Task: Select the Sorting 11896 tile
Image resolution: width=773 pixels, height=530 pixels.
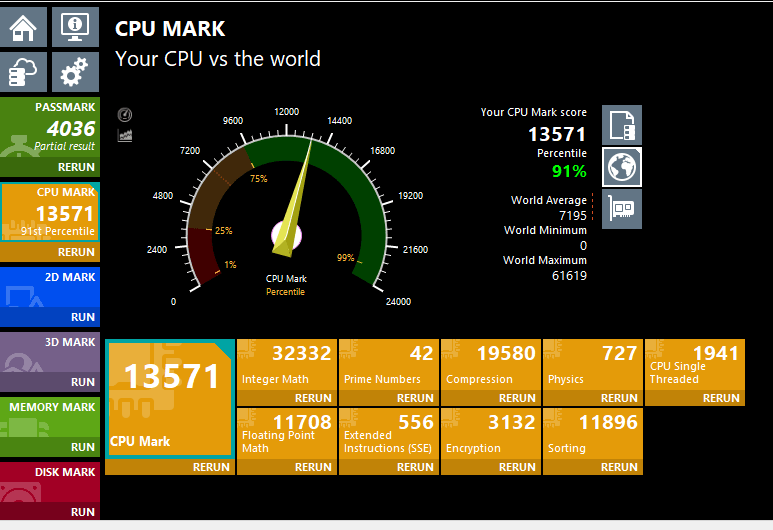Action: [593, 434]
